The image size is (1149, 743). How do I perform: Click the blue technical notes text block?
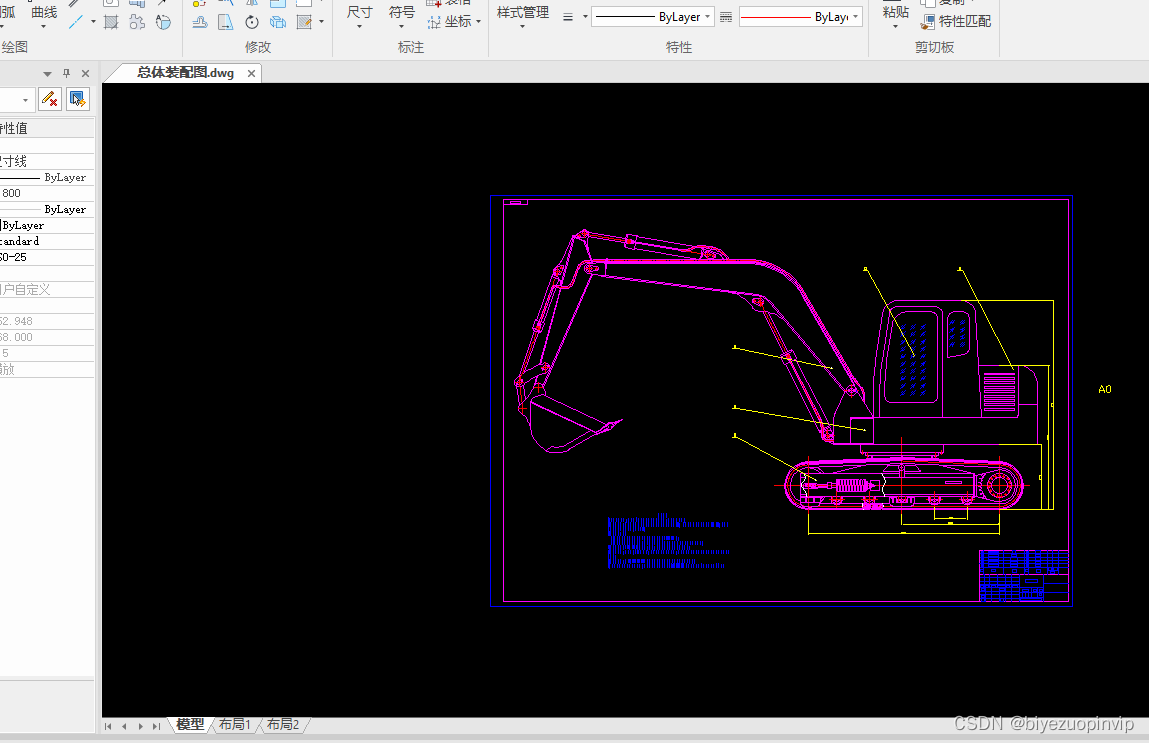[x=668, y=541]
